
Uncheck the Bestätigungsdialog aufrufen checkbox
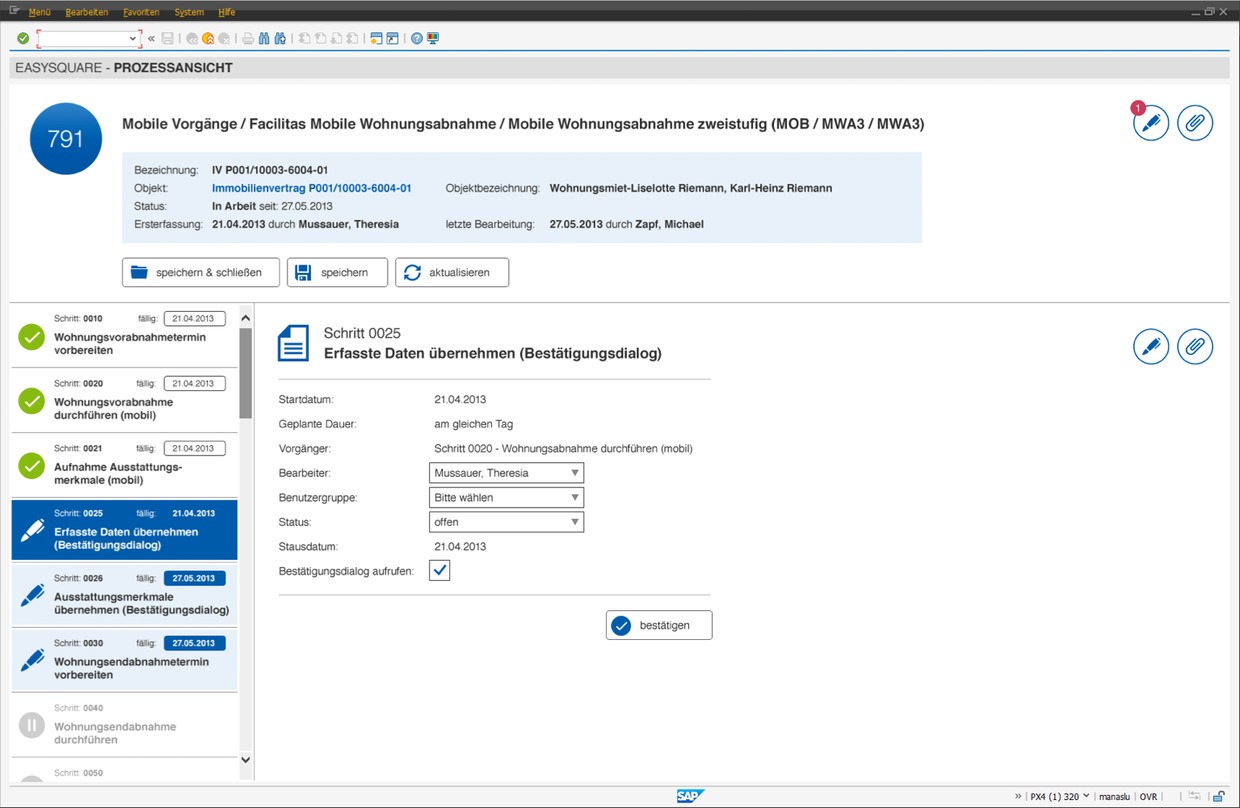point(439,570)
